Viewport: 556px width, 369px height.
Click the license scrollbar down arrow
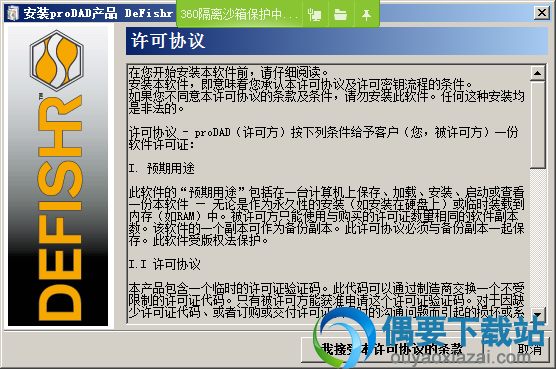538,315
